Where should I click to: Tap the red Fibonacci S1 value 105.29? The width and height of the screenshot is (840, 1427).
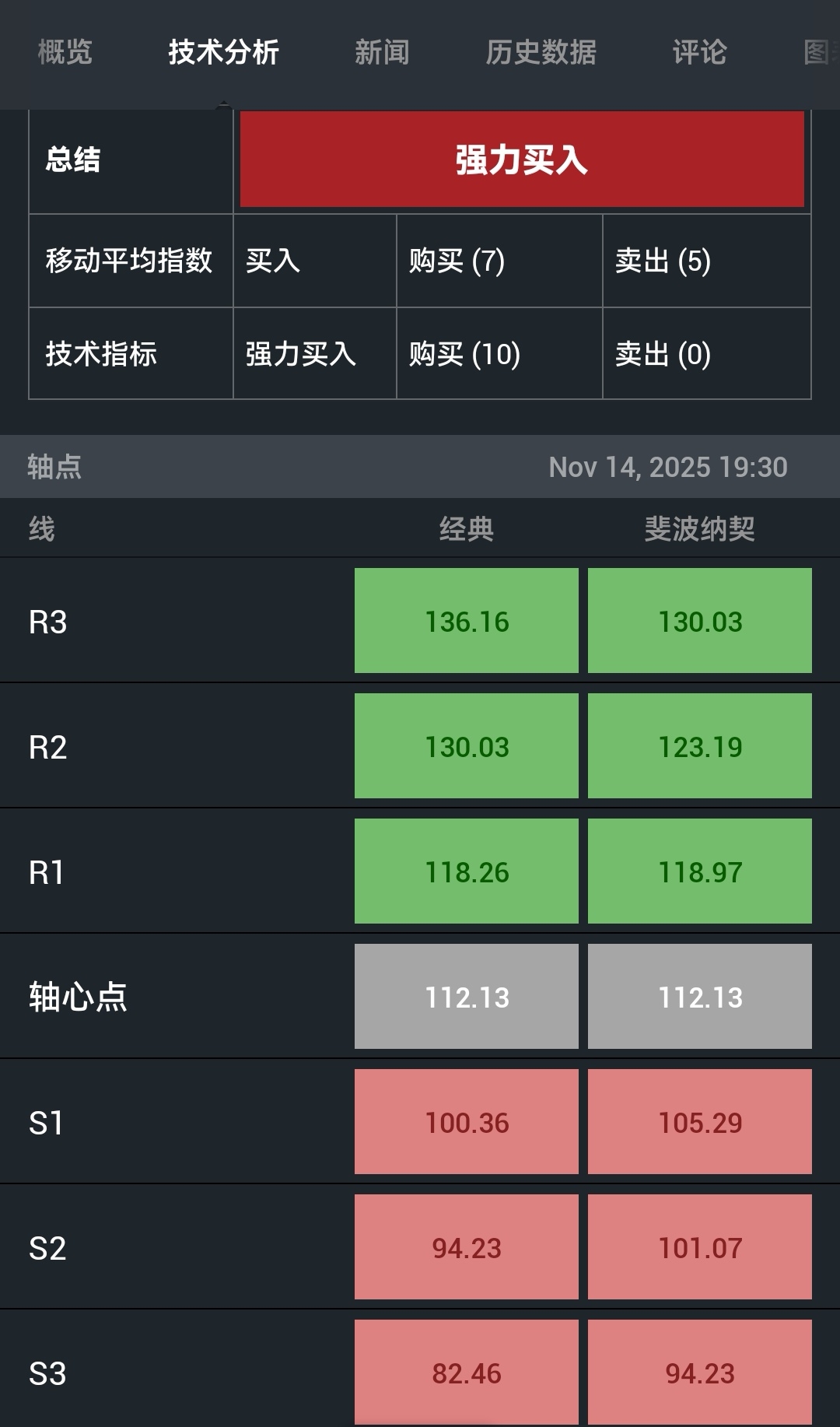click(x=700, y=1122)
